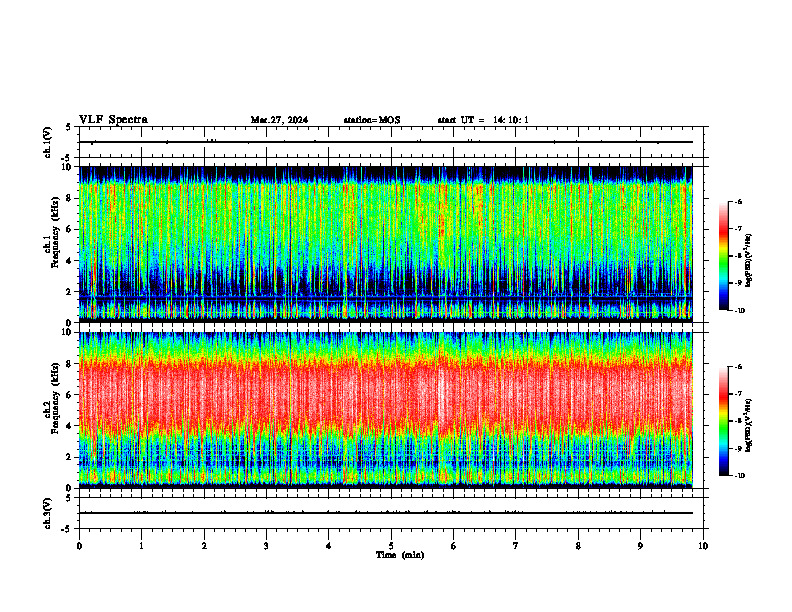The image size is (792, 612).
Task: Click inside the ch.2 spectrogram panel
Action: click(x=386, y=410)
